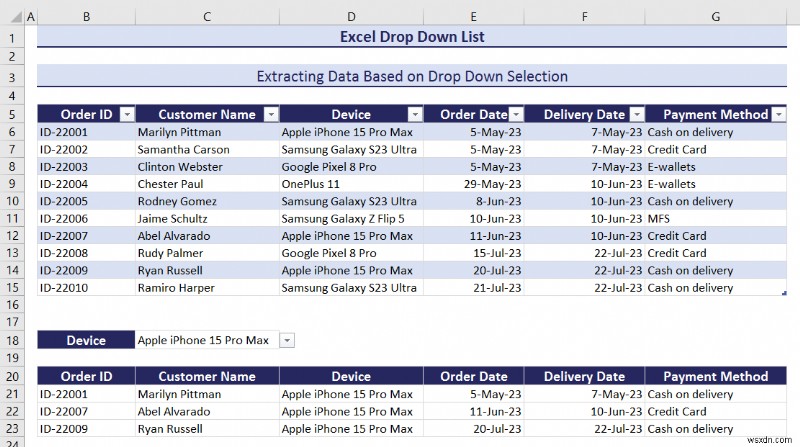The height and width of the screenshot is (447, 800).
Task: Select the 'Samsung Galaxy Z Flip 5' cell
Action: 352,219
